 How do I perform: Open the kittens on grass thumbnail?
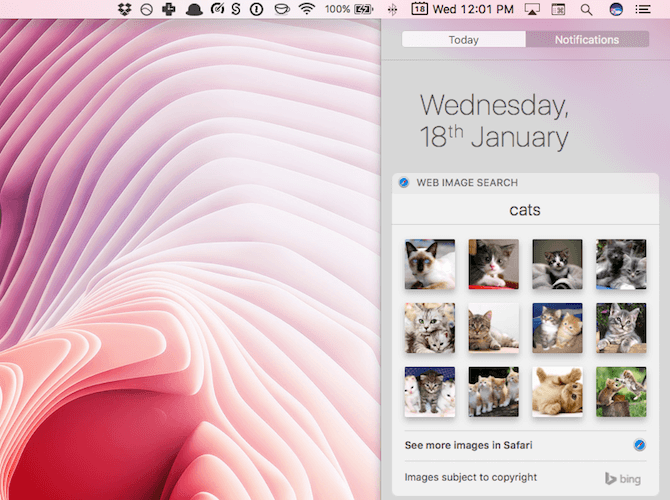(621, 391)
